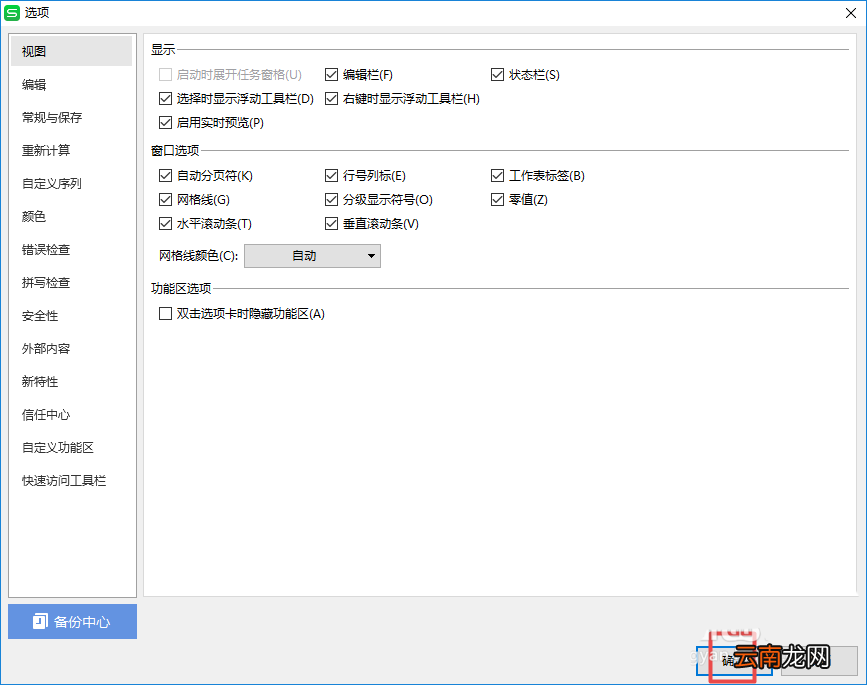
Task: Open 自定义功能区 settings
Action: click(71, 447)
